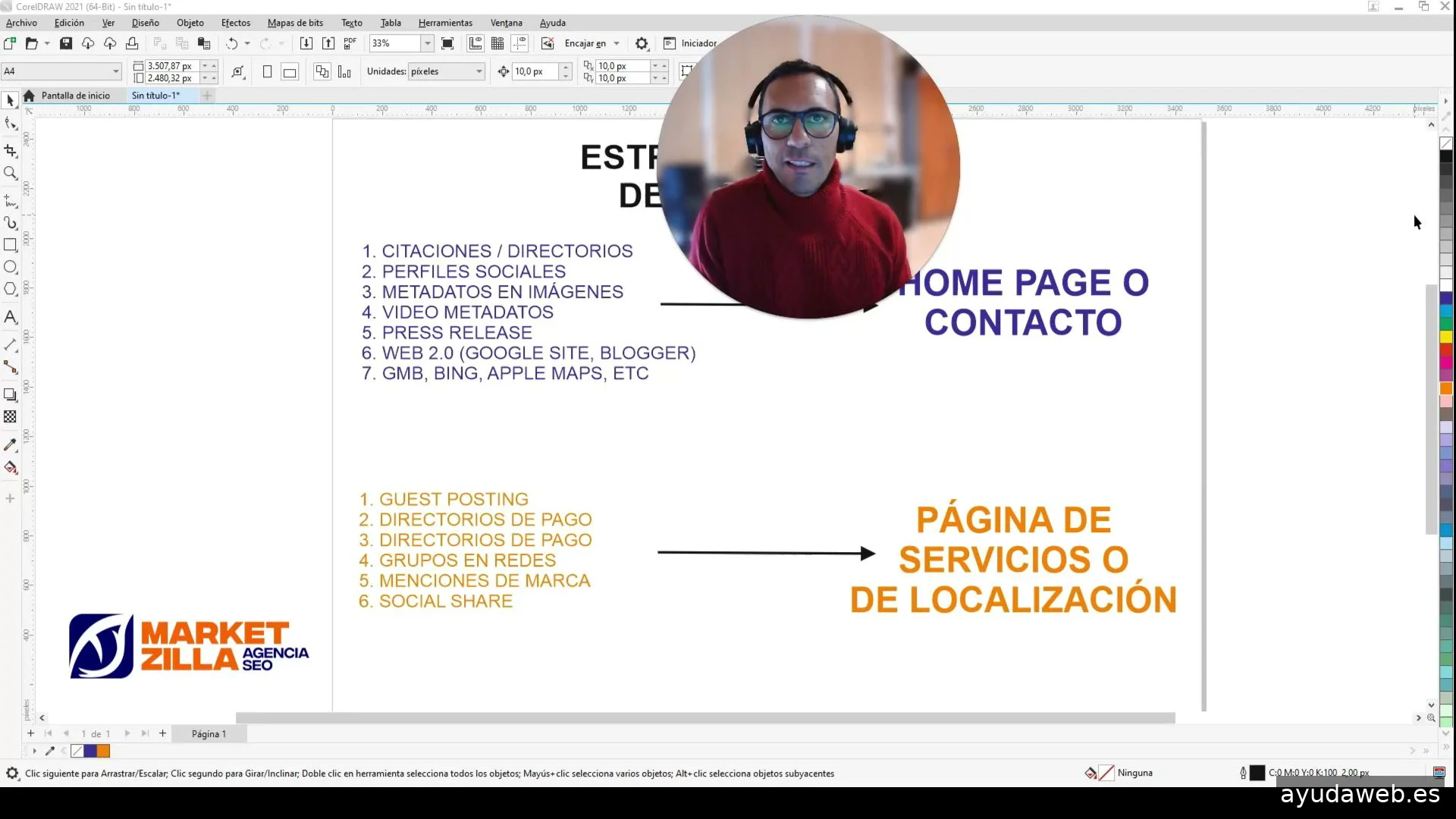Viewport: 1456px width, 819px height.
Task: Select the Interactive Fill tool
Action: point(11,467)
